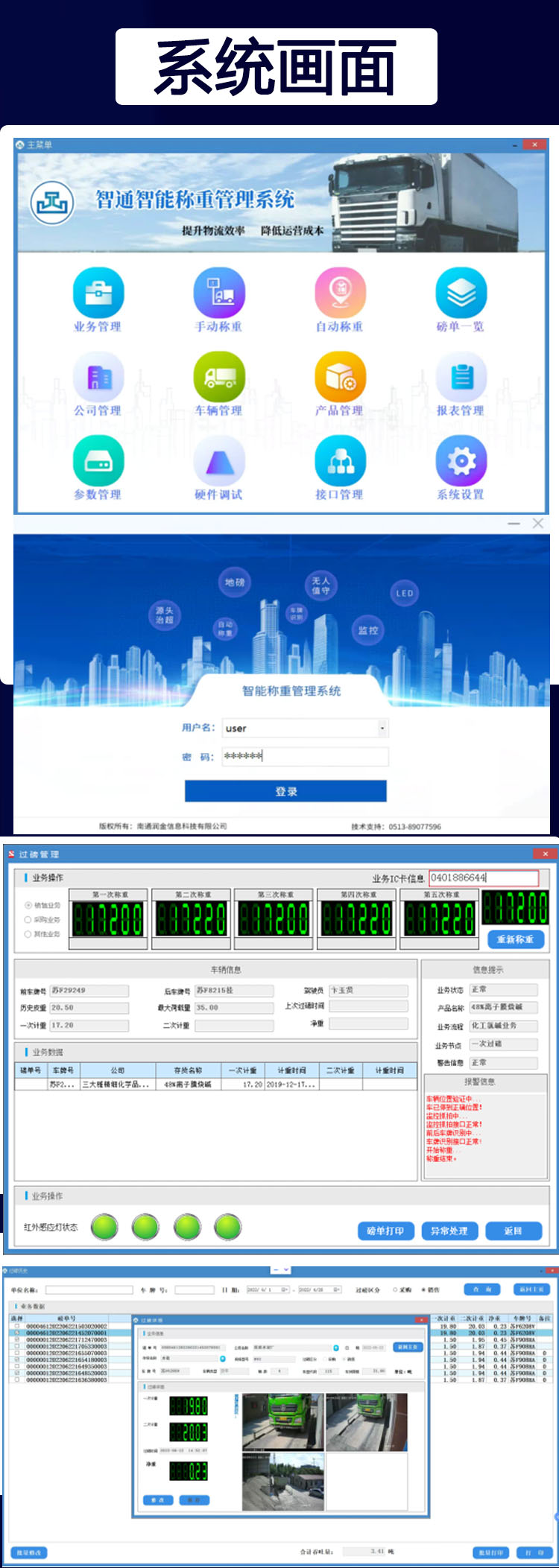Toggle the checkbox for record ending 1636380003
This screenshot has height=1568, width=559.
(x=17, y=1380)
